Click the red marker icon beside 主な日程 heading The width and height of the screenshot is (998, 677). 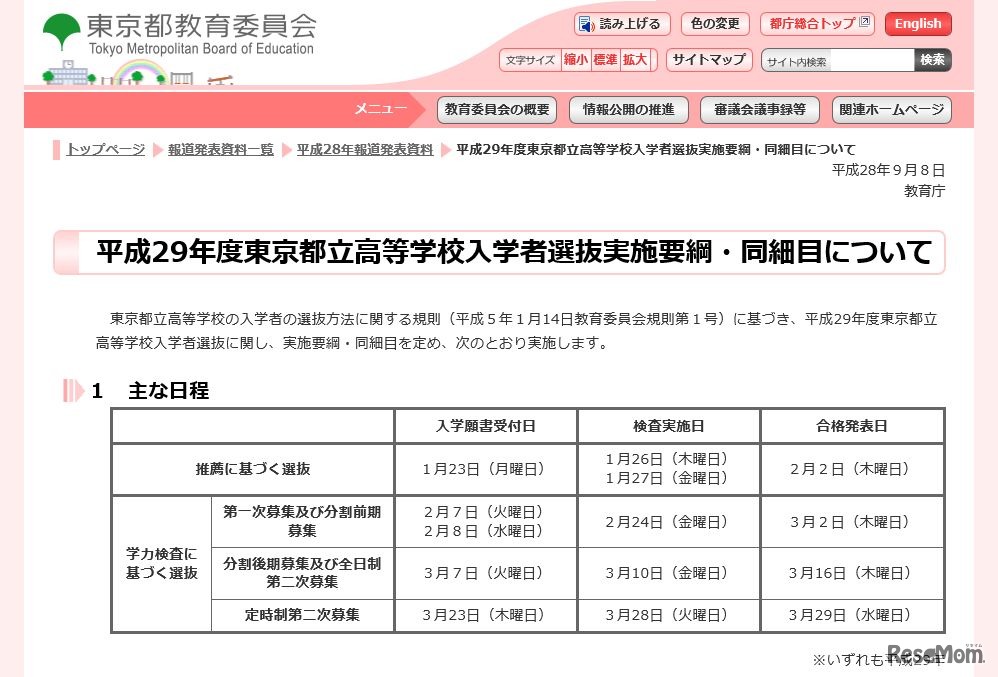pos(72,391)
